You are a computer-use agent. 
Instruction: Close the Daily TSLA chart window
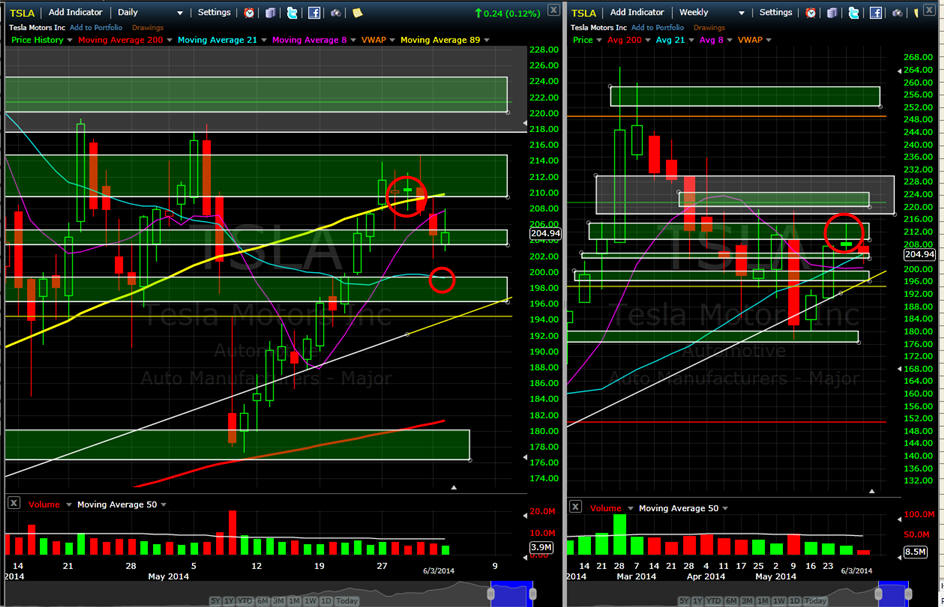tap(553, 9)
